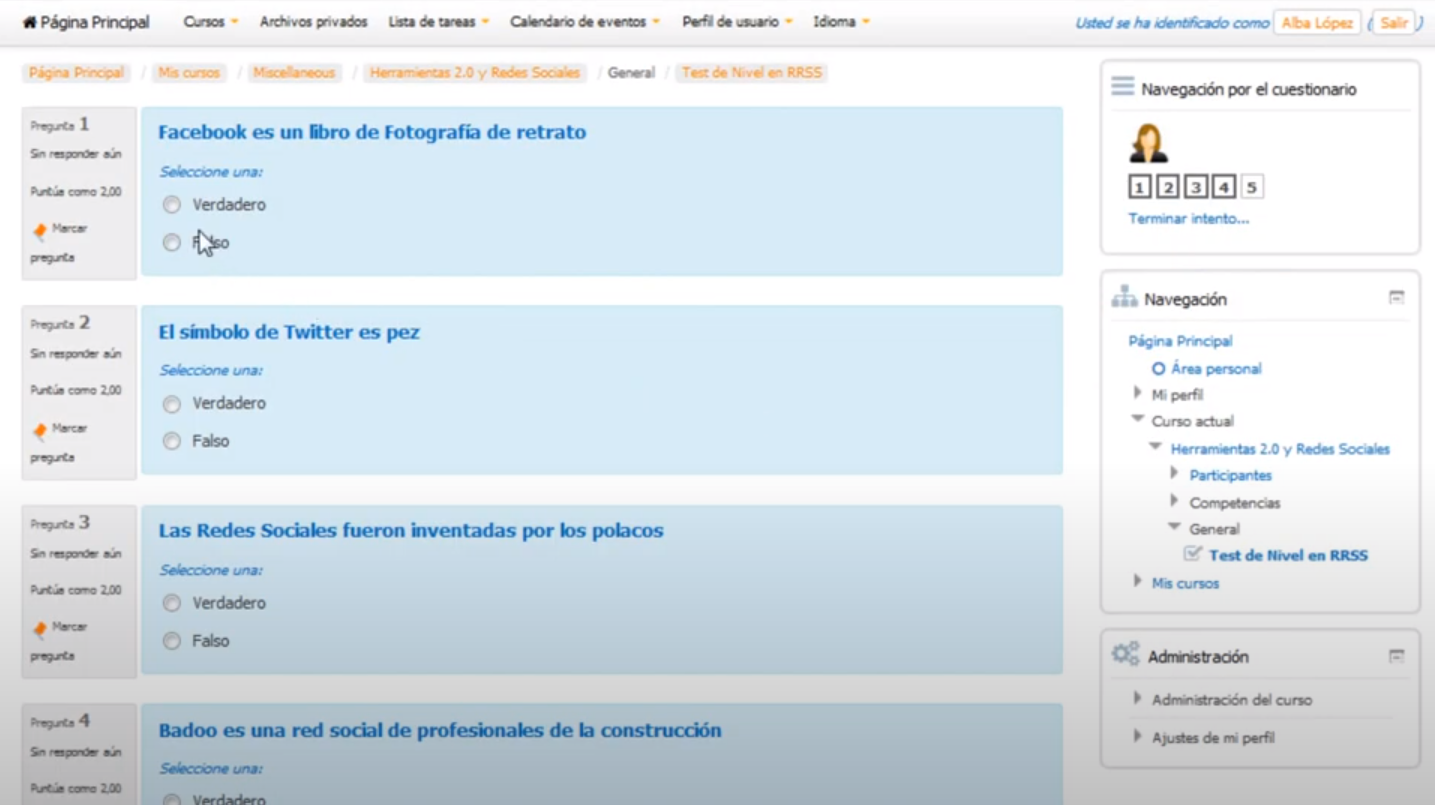Screen dimensions: 1435x805
Task: Open the Calendario de eventos dropdown
Action: (x=585, y=22)
